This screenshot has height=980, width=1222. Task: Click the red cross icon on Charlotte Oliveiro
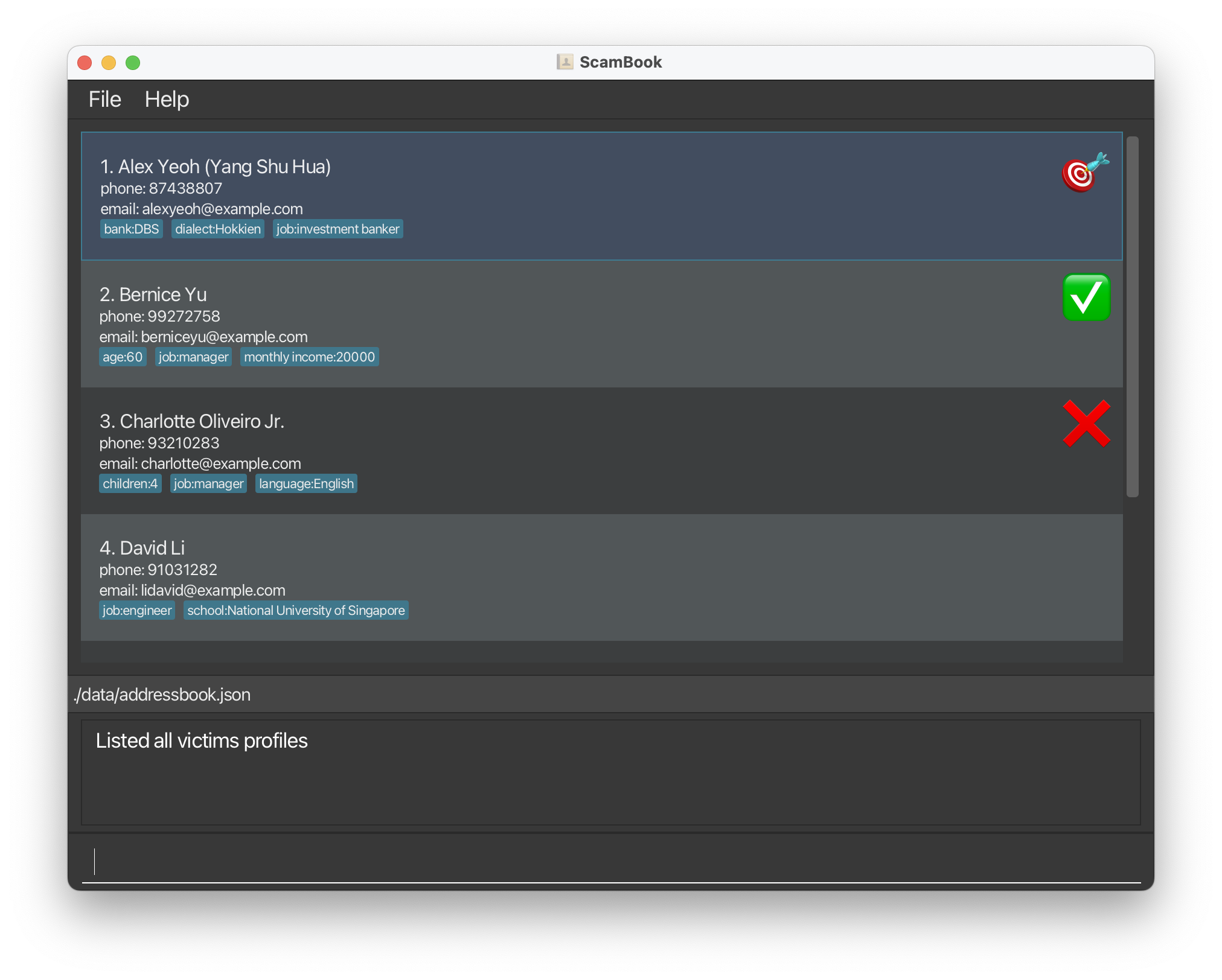(x=1086, y=424)
